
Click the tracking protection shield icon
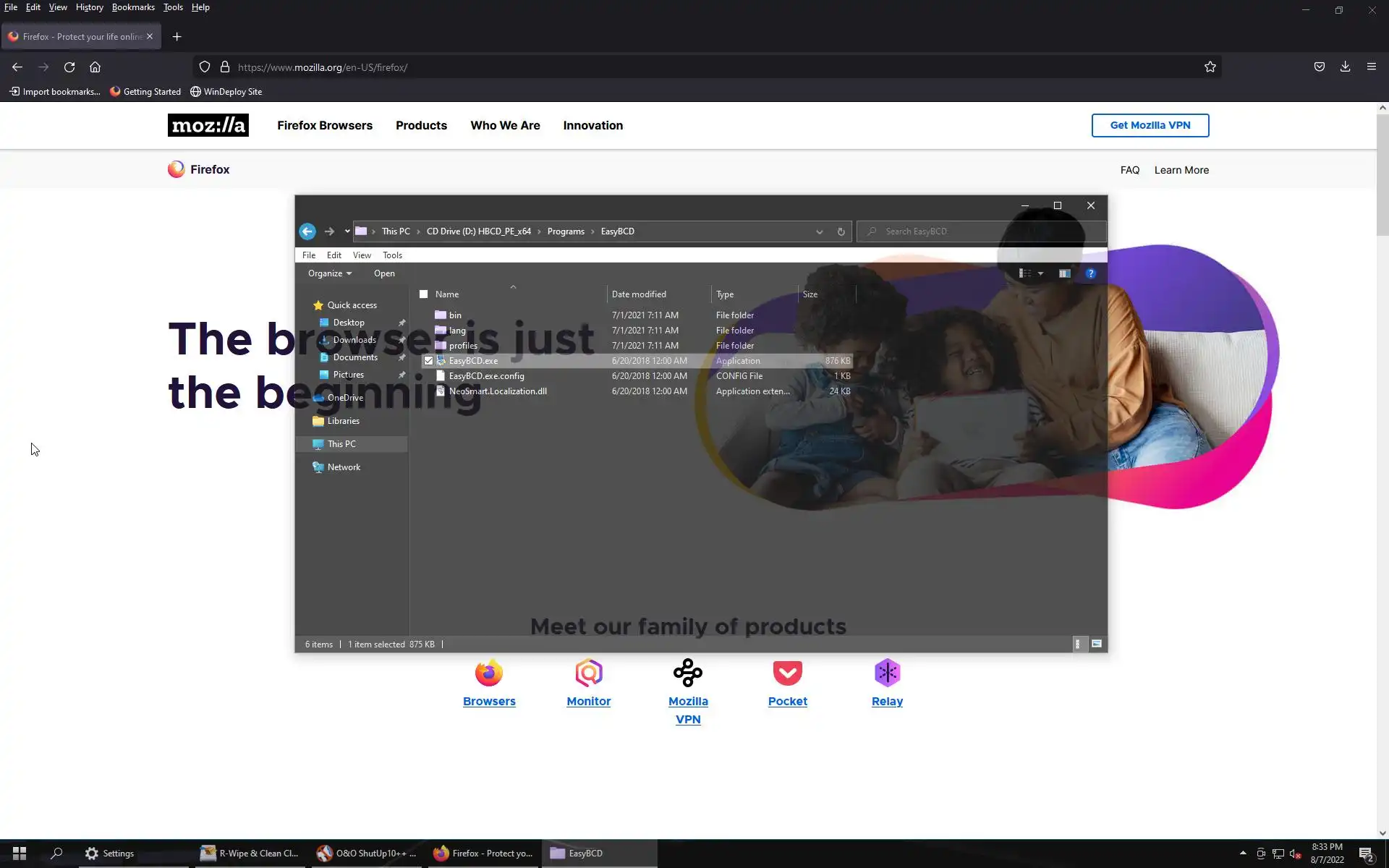205,67
